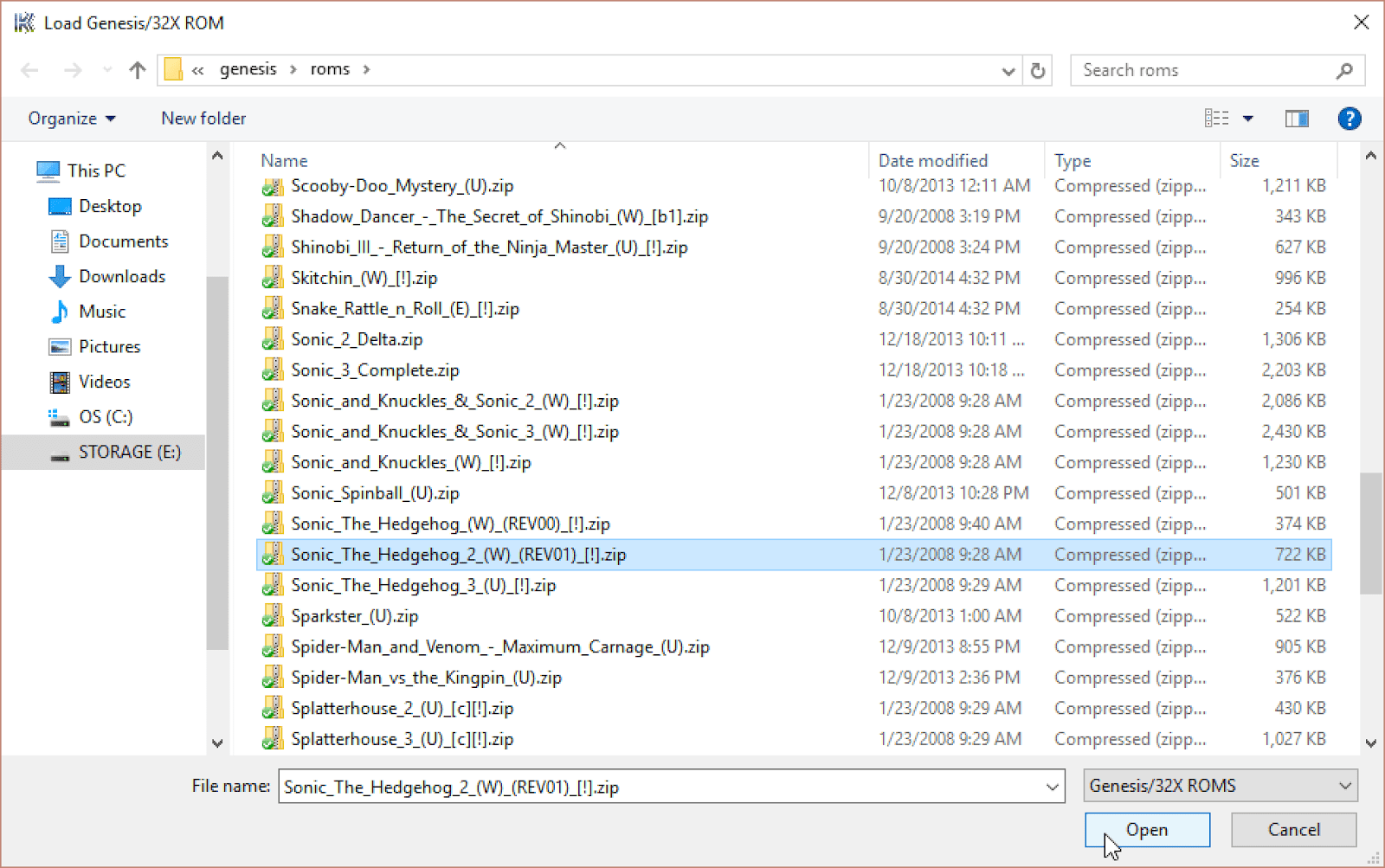Image resolution: width=1385 pixels, height=868 pixels.
Task: Click New folder
Action: (x=203, y=119)
